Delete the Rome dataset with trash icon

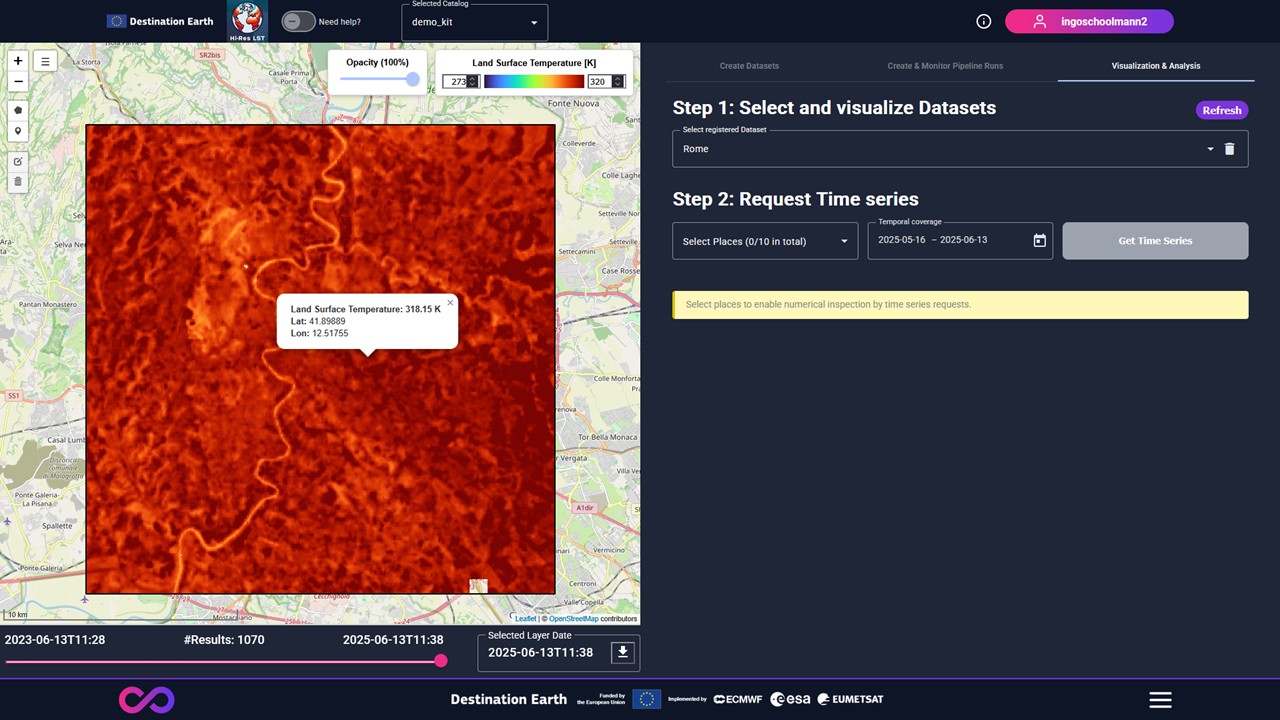pos(1230,149)
